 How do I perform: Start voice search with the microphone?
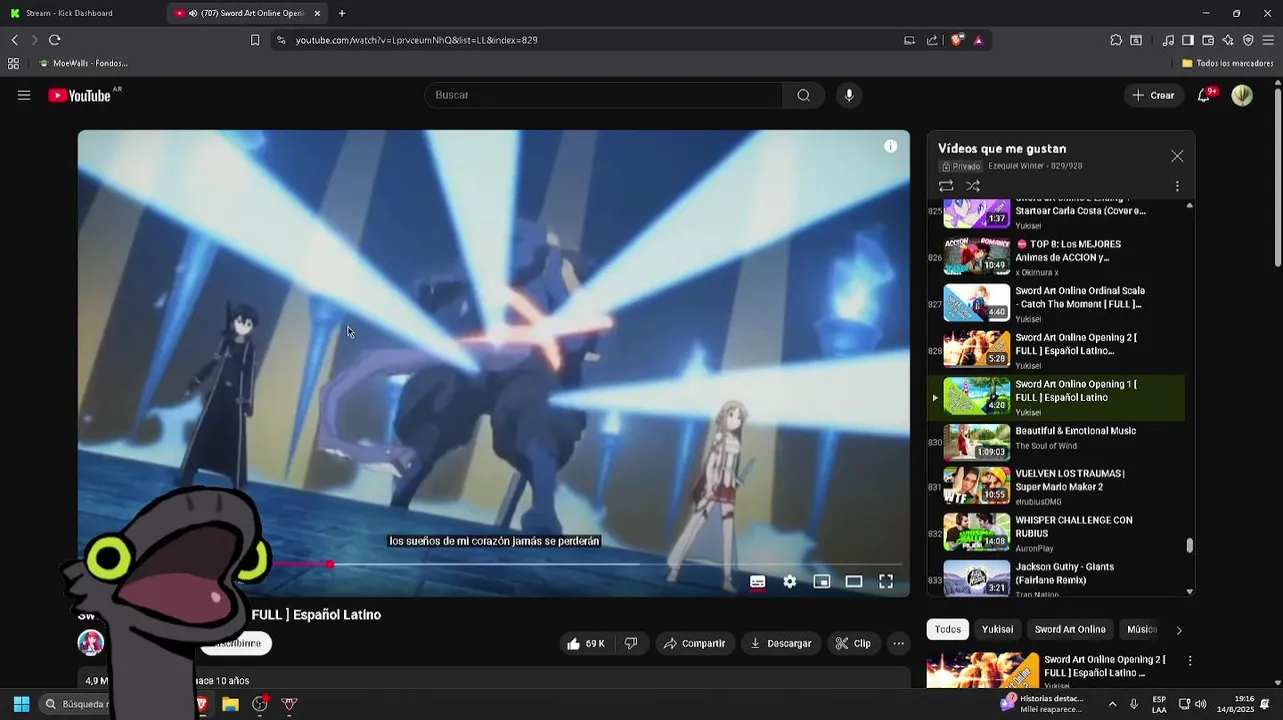point(849,95)
